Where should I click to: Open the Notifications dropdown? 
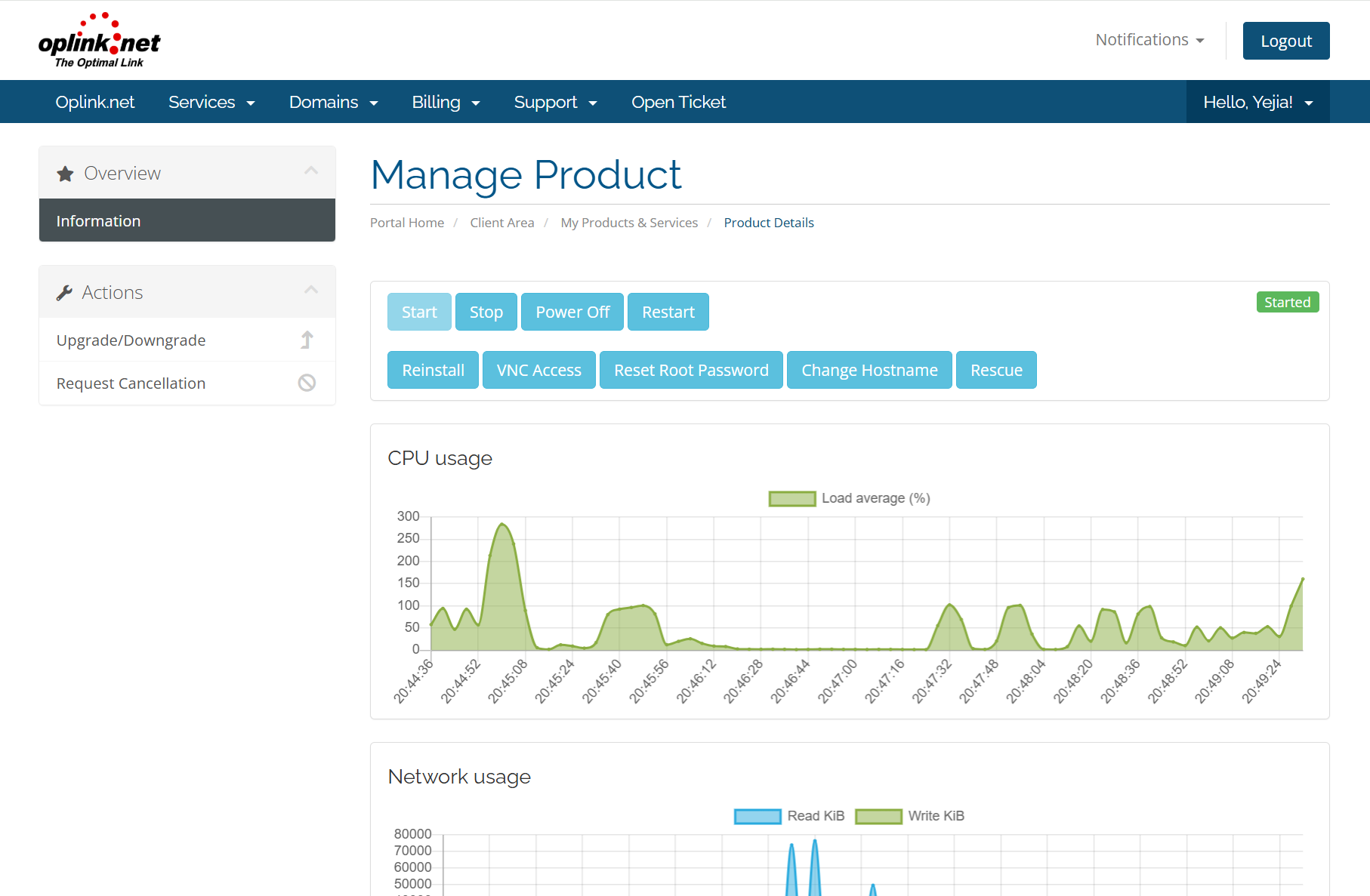(1149, 40)
